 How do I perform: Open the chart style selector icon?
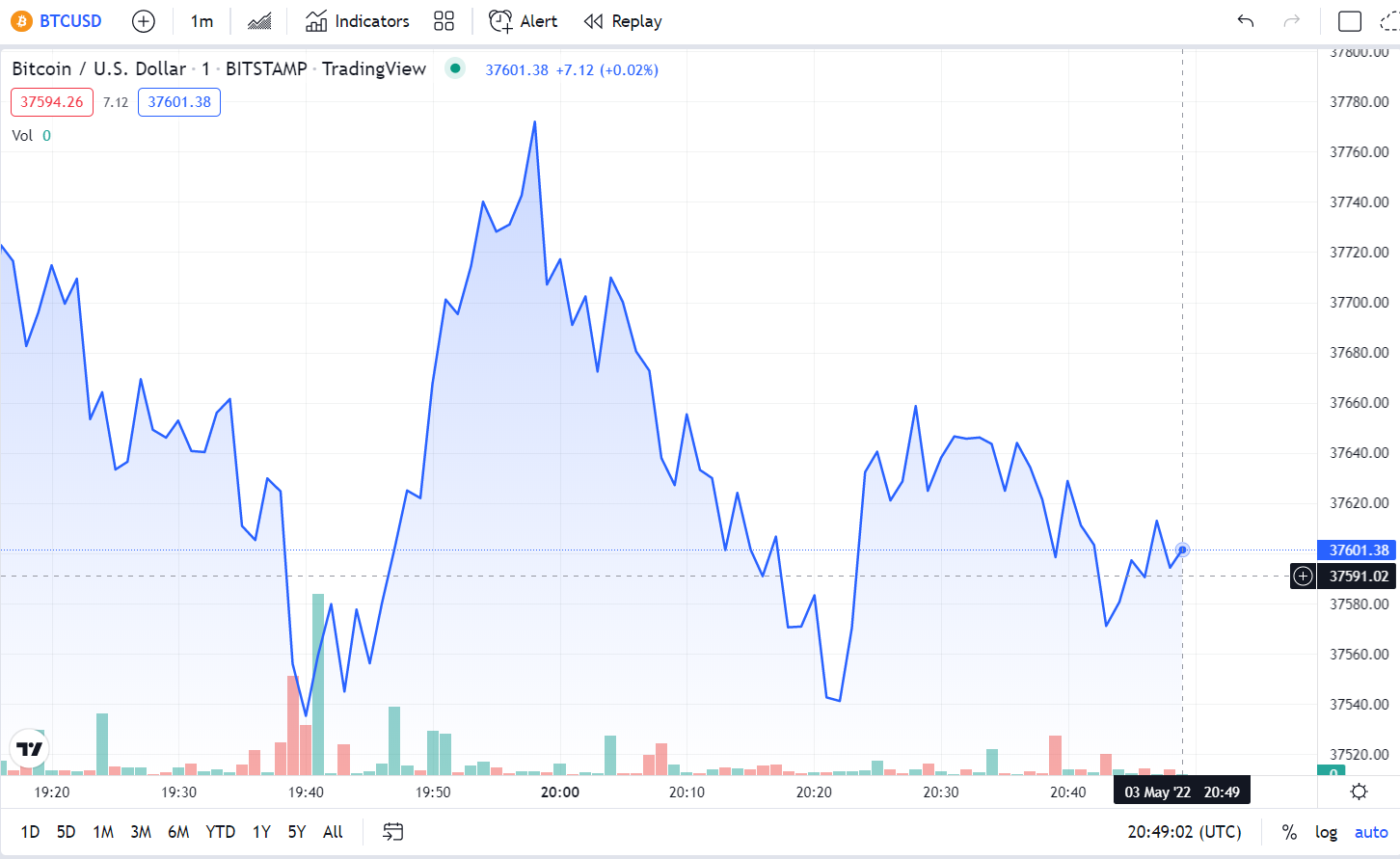259,21
